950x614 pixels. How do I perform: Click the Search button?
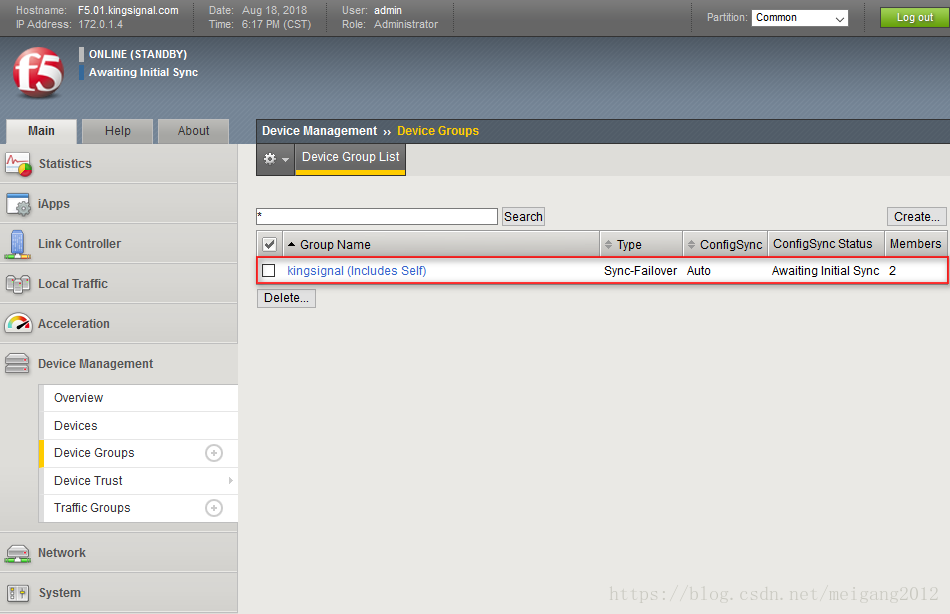523,216
